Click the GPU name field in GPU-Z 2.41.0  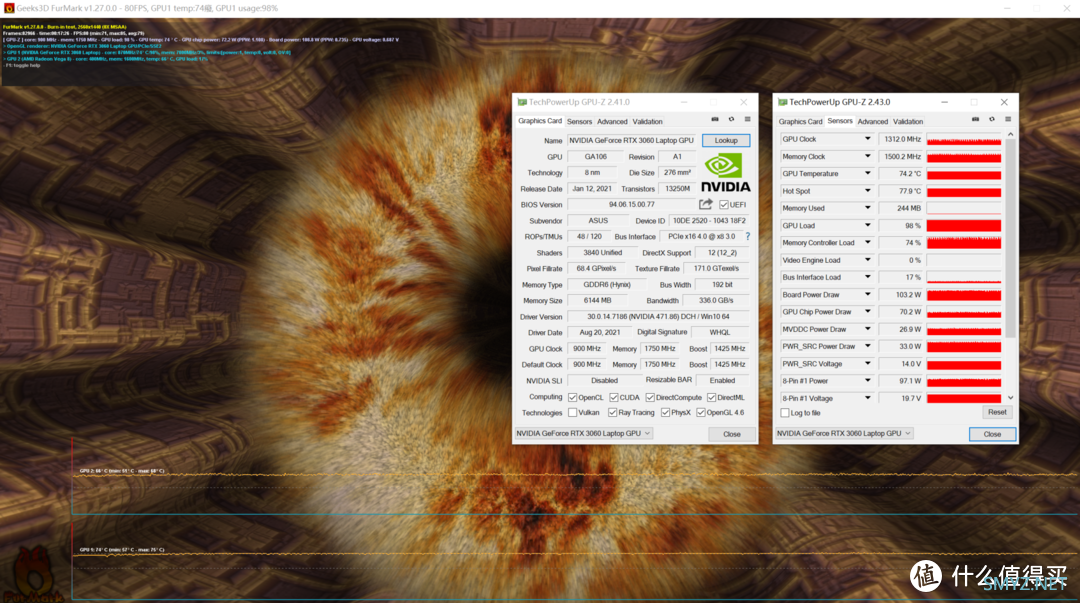click(x=632, y=140)
